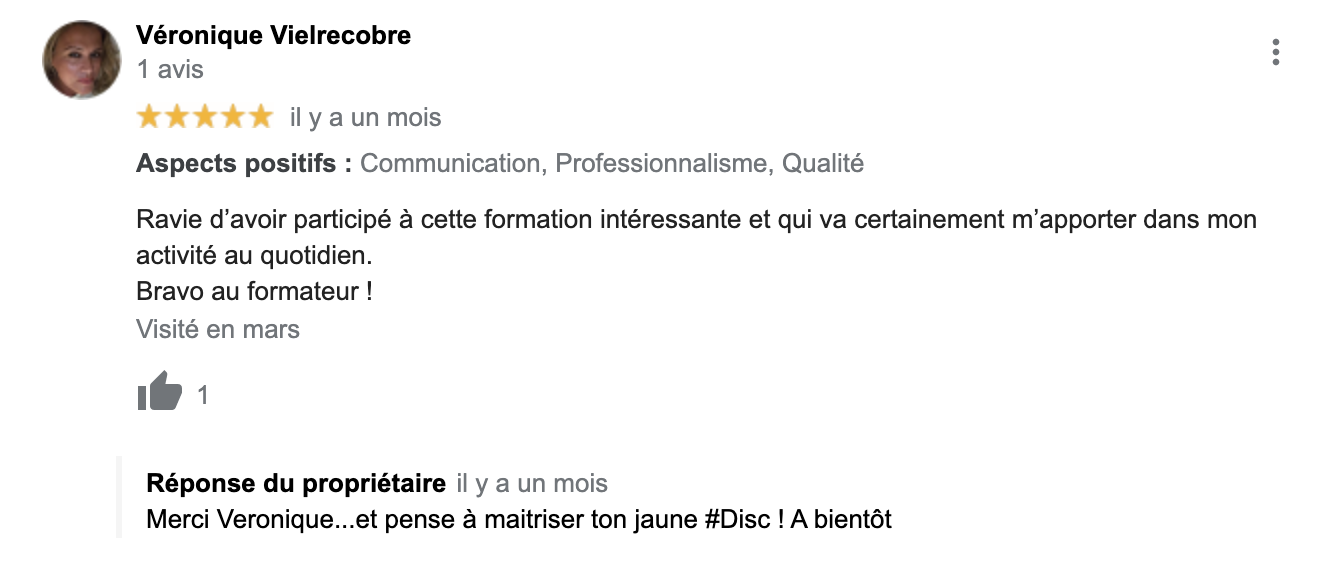1320x574 pixels.
Task: Select the "Professionnalisme" aspect
Action: pos(661,163)
